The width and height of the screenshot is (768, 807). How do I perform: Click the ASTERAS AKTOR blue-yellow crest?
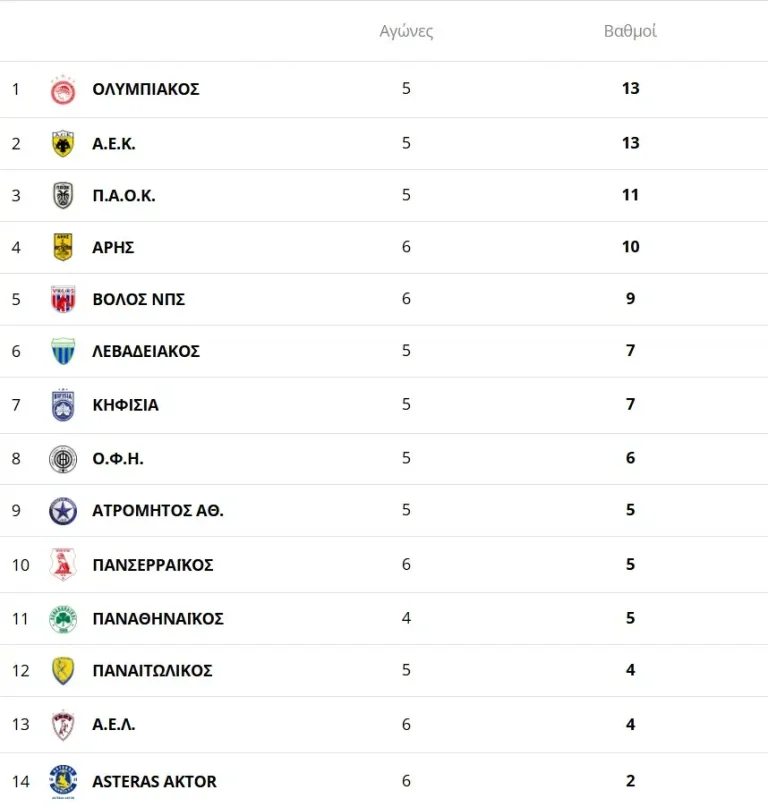pos(63,780)
